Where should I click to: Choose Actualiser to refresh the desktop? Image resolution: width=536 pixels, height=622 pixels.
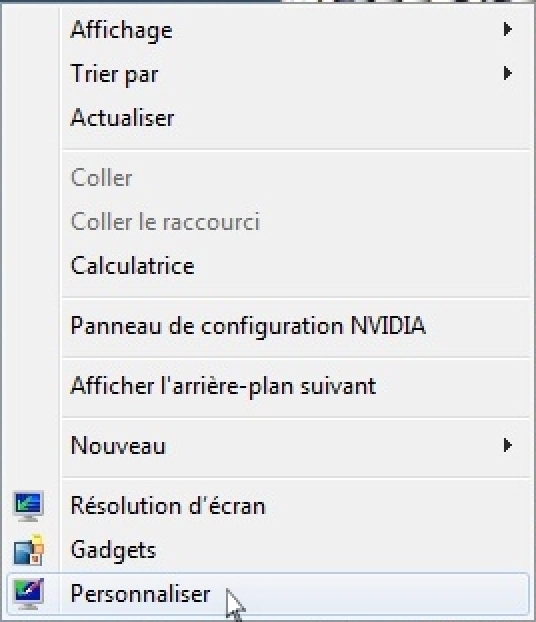[122, 117]
